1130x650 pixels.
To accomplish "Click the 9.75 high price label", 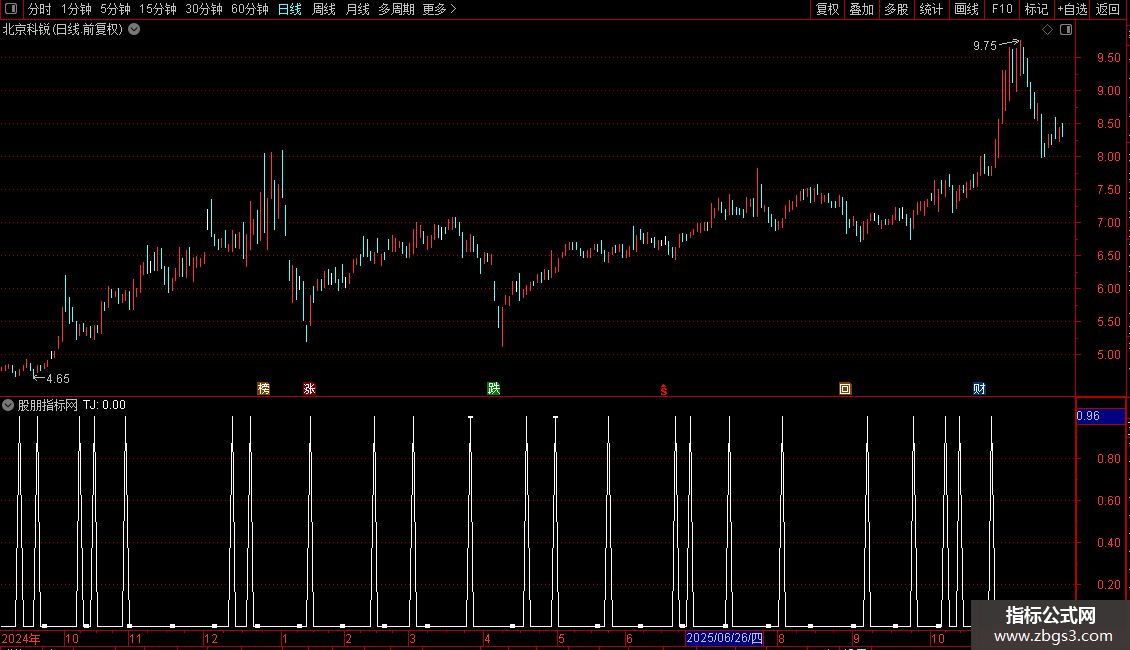I will click(984, 45).
